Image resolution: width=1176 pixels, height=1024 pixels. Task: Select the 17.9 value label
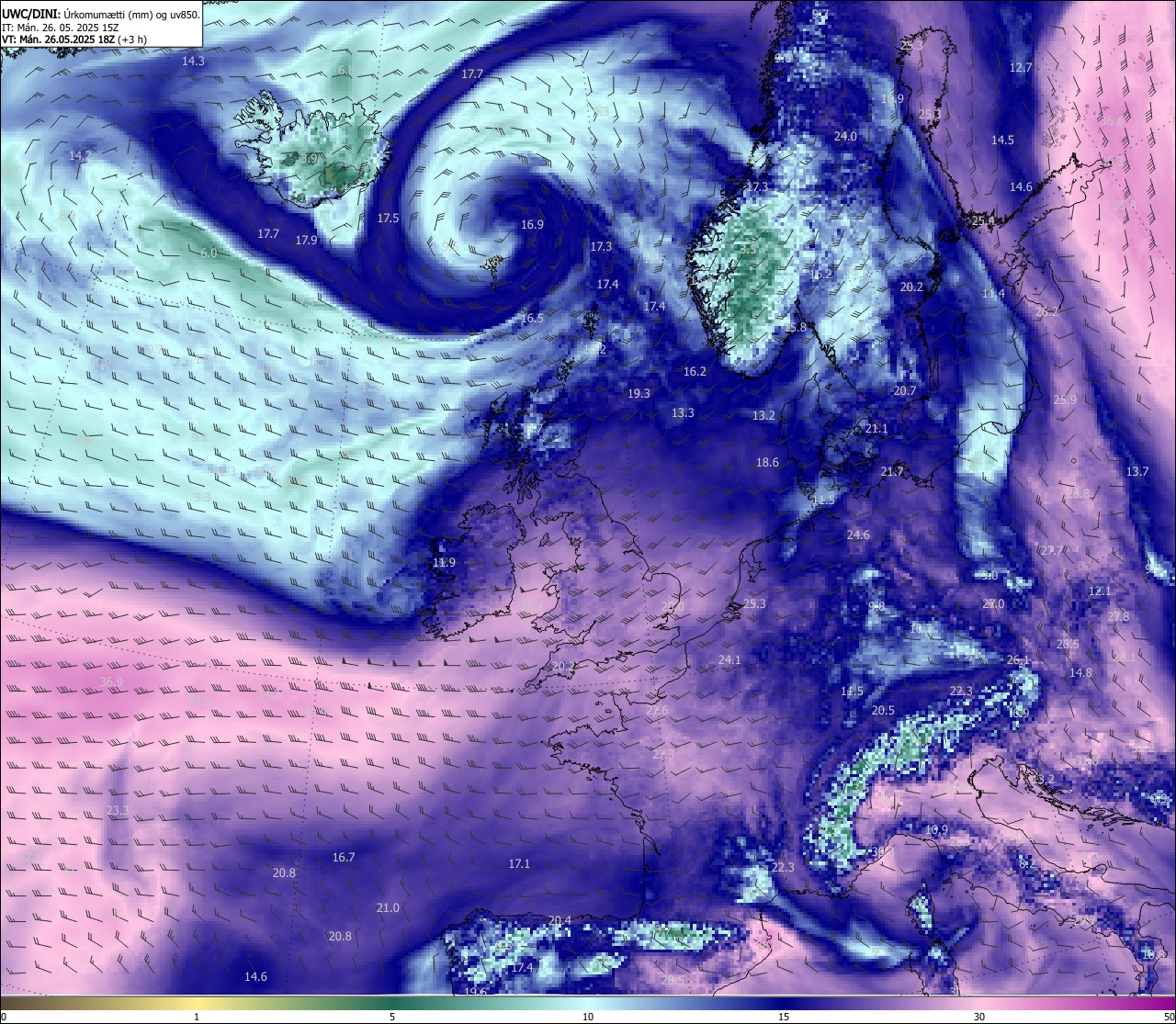[x=306, y=240]
